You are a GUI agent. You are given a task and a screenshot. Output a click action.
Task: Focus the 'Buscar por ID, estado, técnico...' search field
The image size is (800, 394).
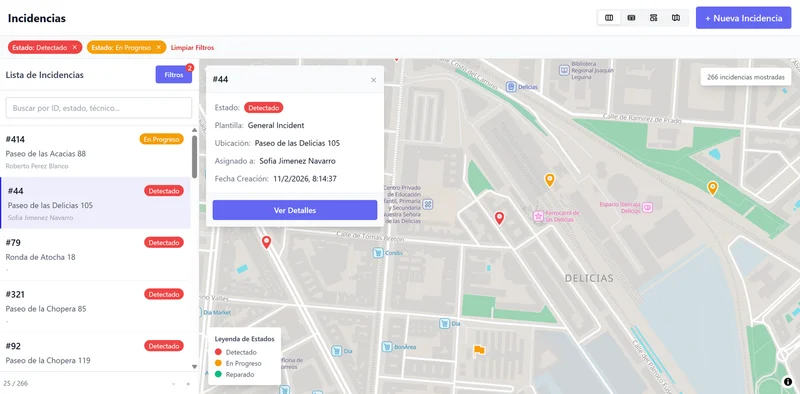click(98, 108)
